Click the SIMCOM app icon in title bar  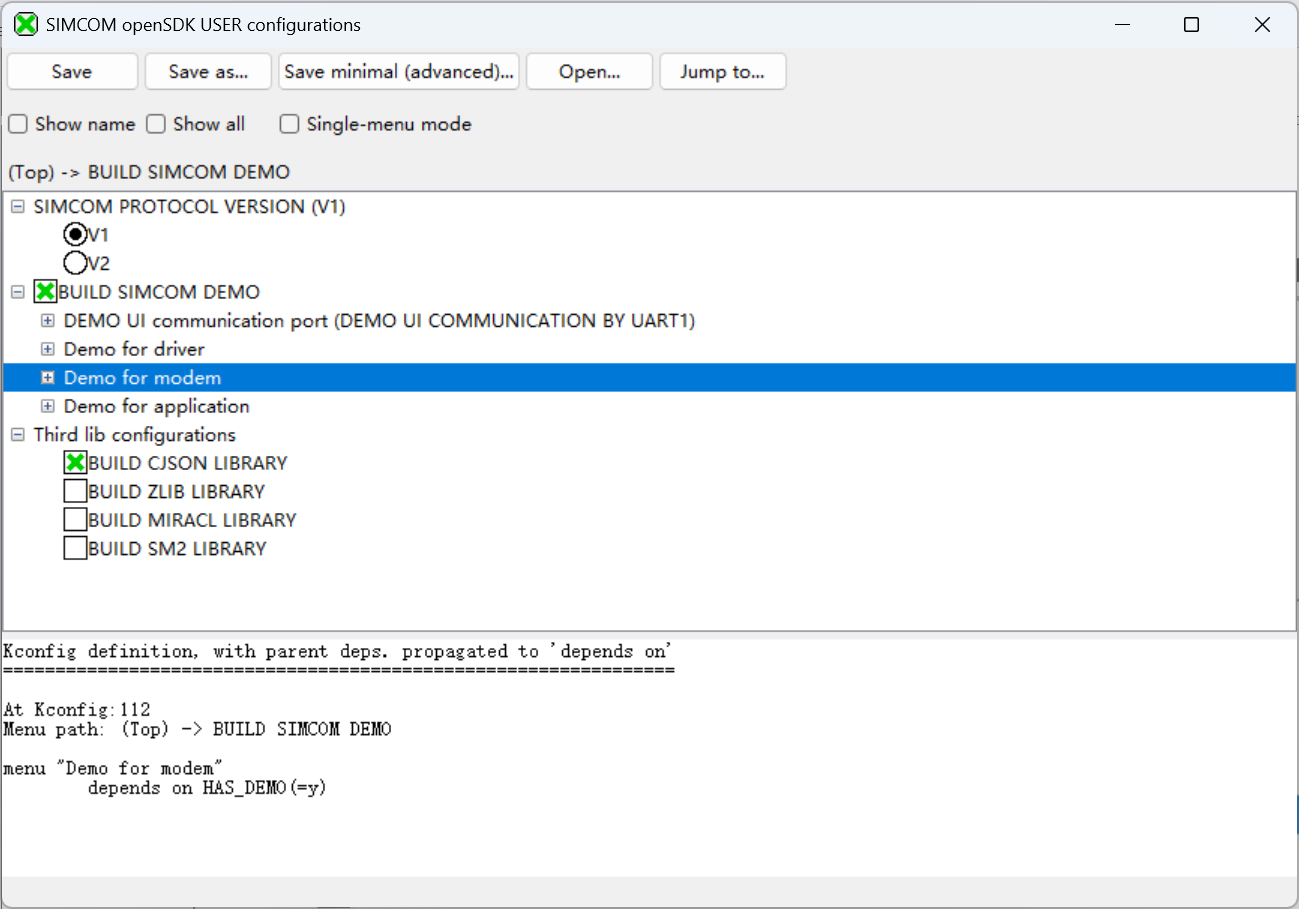pos(27,25)
